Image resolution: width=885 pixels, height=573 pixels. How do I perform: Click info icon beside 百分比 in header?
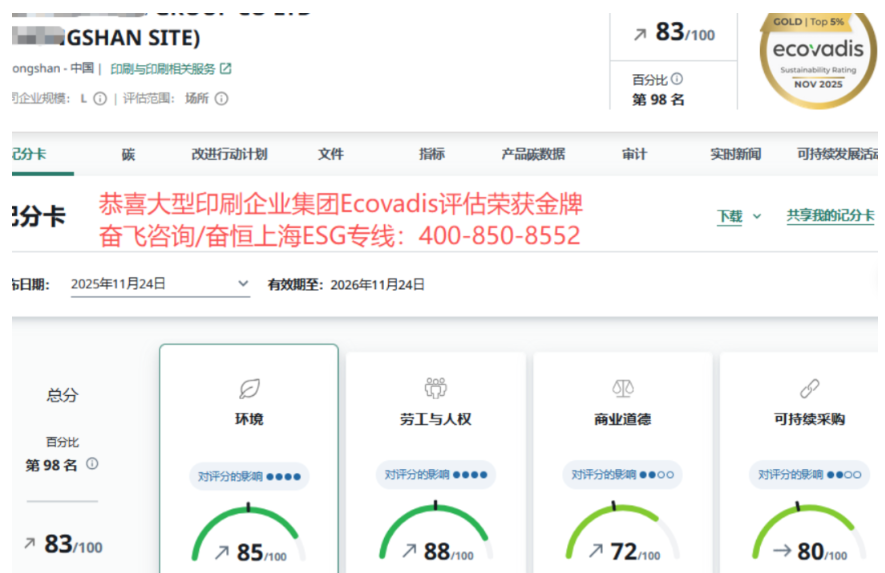pos(677,79)
